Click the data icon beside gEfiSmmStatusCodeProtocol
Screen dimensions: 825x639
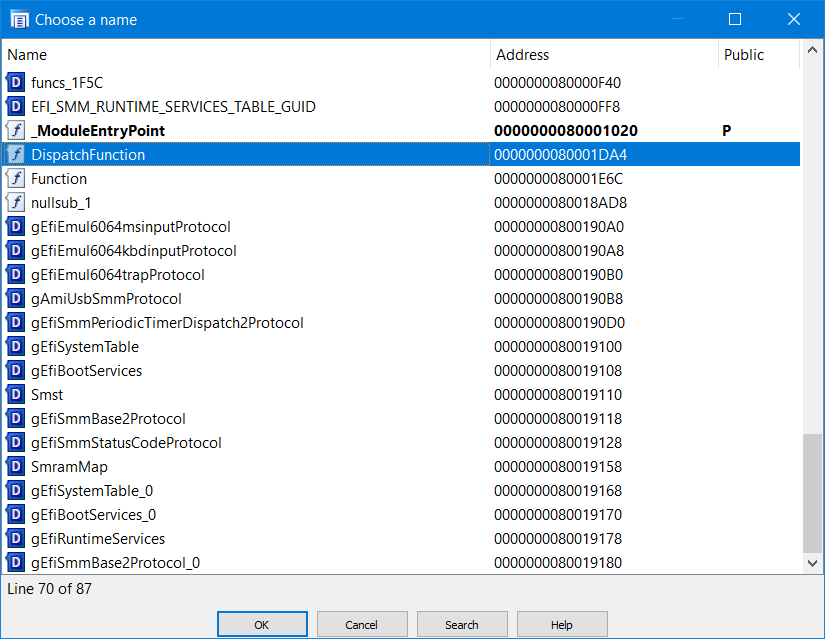[x=16, y=443]
